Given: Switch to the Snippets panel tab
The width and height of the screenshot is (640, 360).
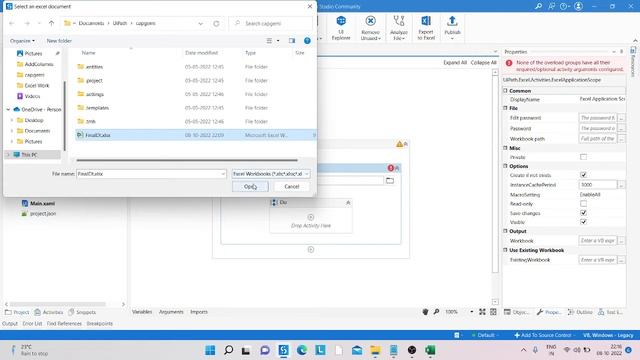Looking at the screenshot, I should pyautogui.click(x=82, y=312).
